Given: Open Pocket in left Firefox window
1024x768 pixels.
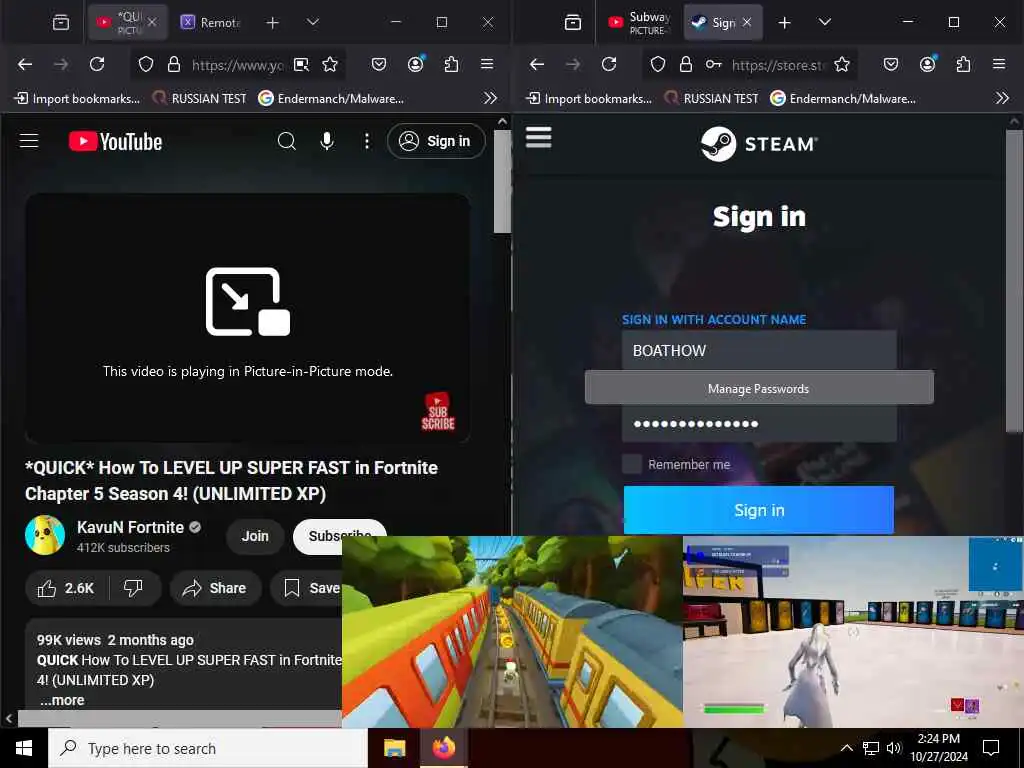Looking at the screenshot, I should pyautogui.click(x=379, y=64).
